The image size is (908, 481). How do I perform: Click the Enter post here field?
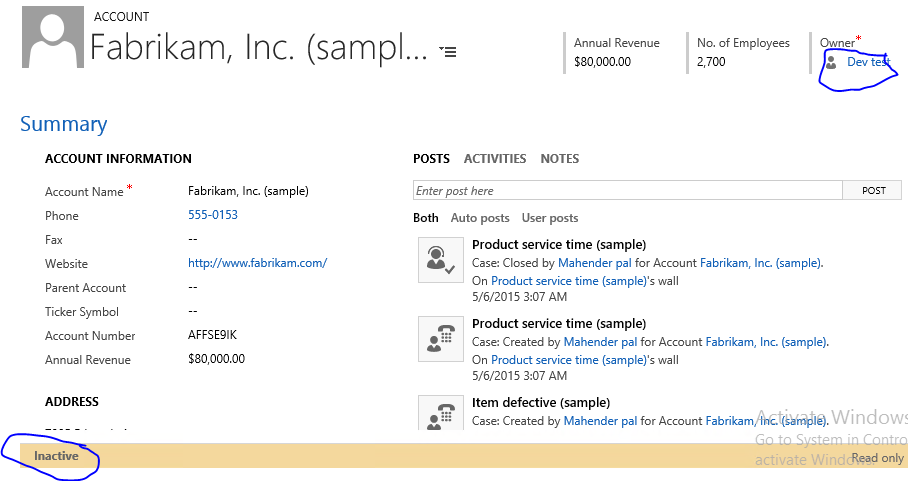(x=628, y=191)
